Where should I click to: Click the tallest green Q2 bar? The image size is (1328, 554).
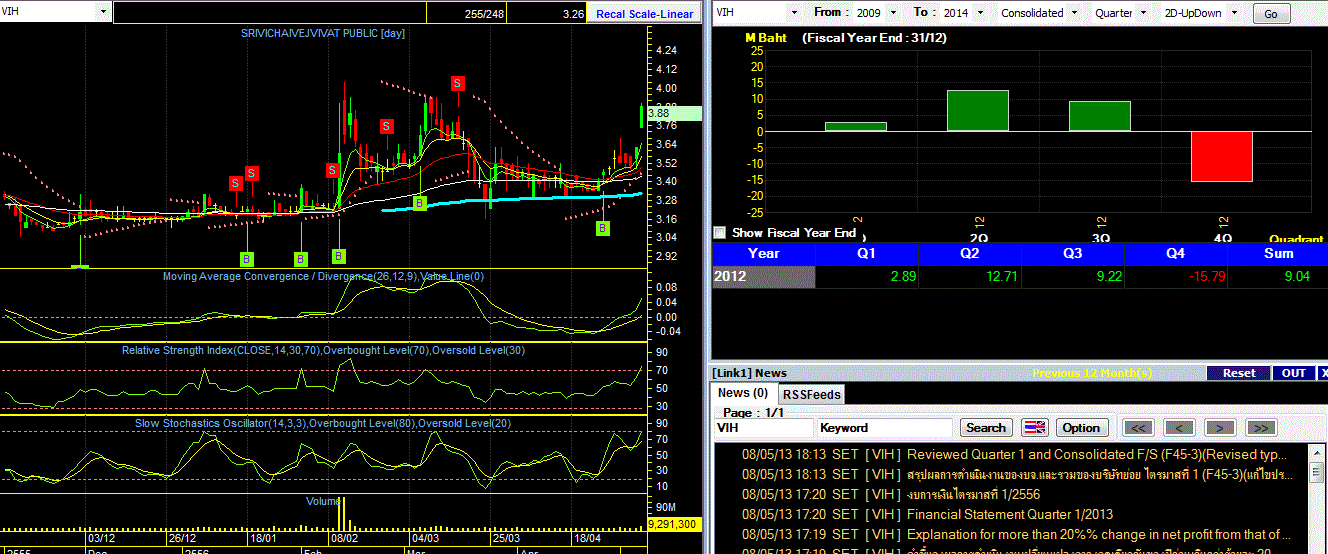pyautogui.click(x=978, y=110)
